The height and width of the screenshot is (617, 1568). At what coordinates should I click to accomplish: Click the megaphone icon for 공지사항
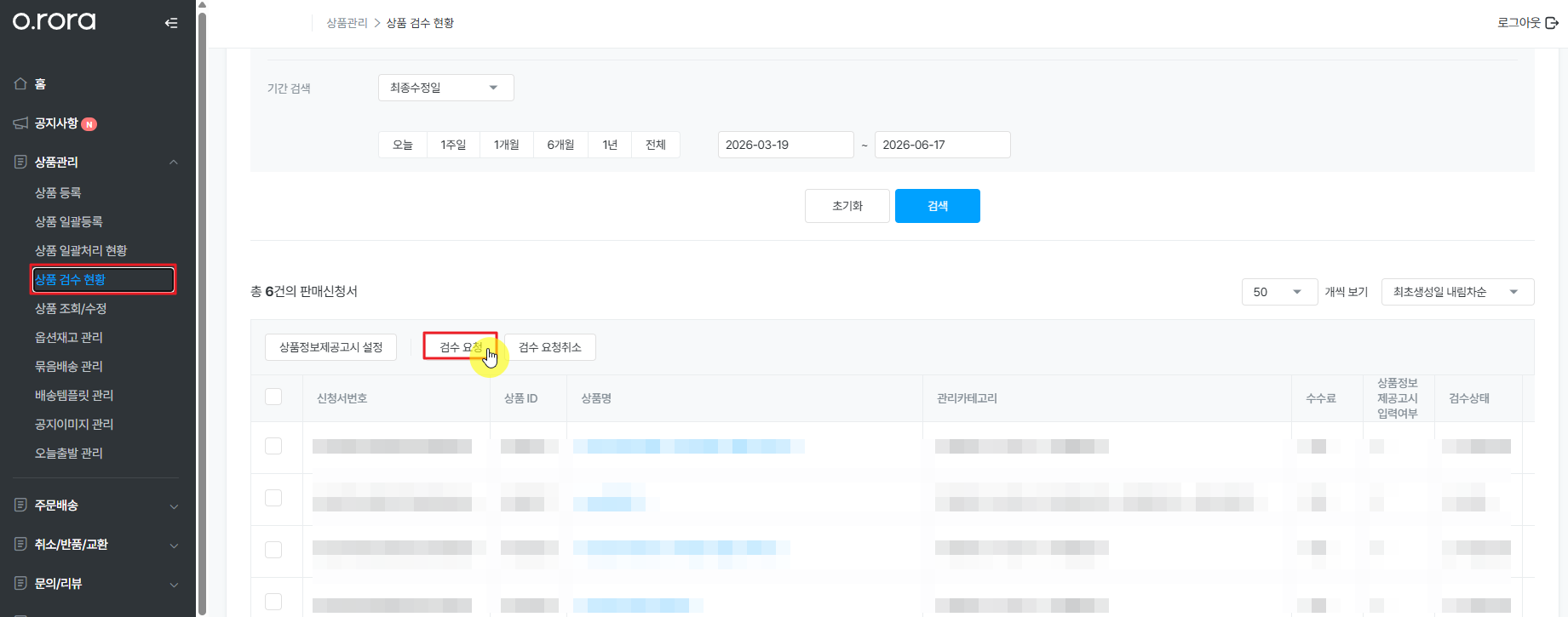coord(20,123)
